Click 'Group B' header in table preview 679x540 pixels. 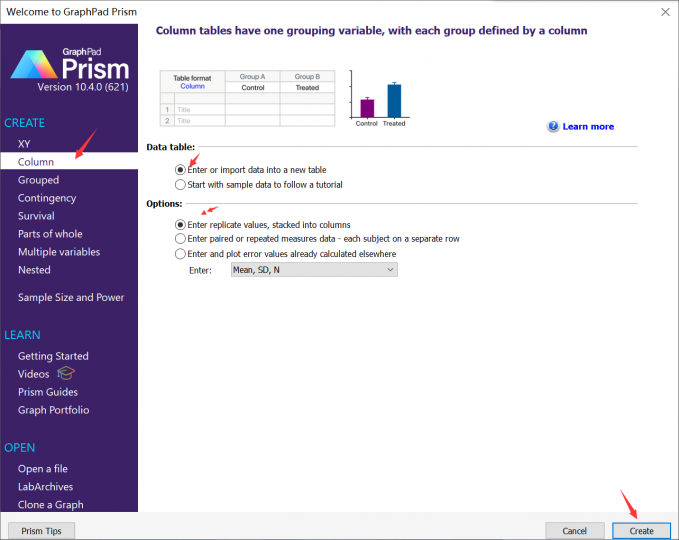(307, 76)
